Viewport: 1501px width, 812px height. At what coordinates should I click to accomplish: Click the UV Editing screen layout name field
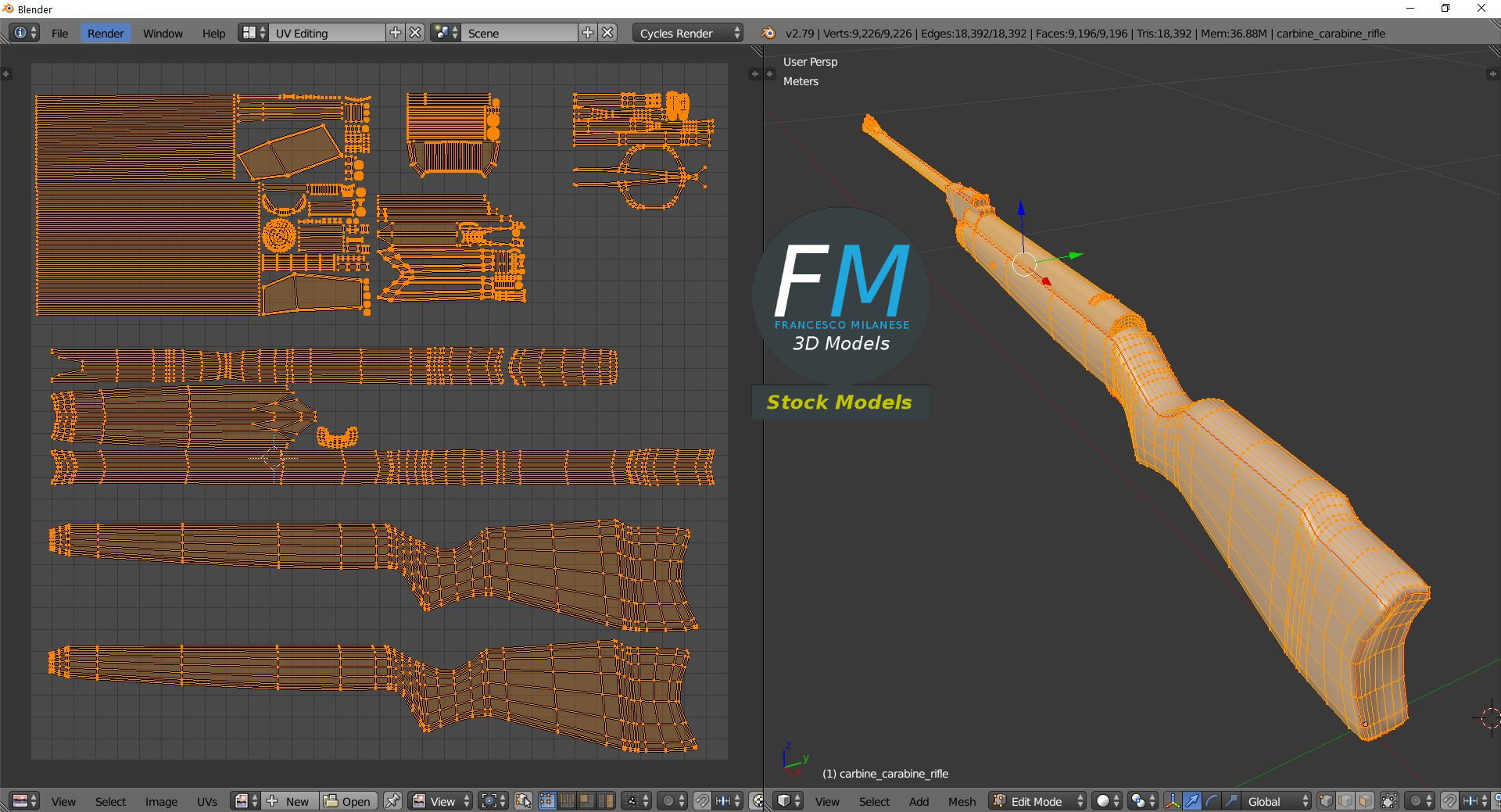point(327,33)
